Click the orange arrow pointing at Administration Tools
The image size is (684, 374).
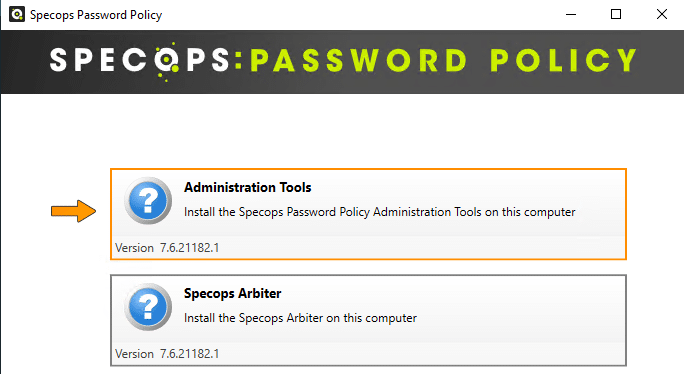click(73, 211)
